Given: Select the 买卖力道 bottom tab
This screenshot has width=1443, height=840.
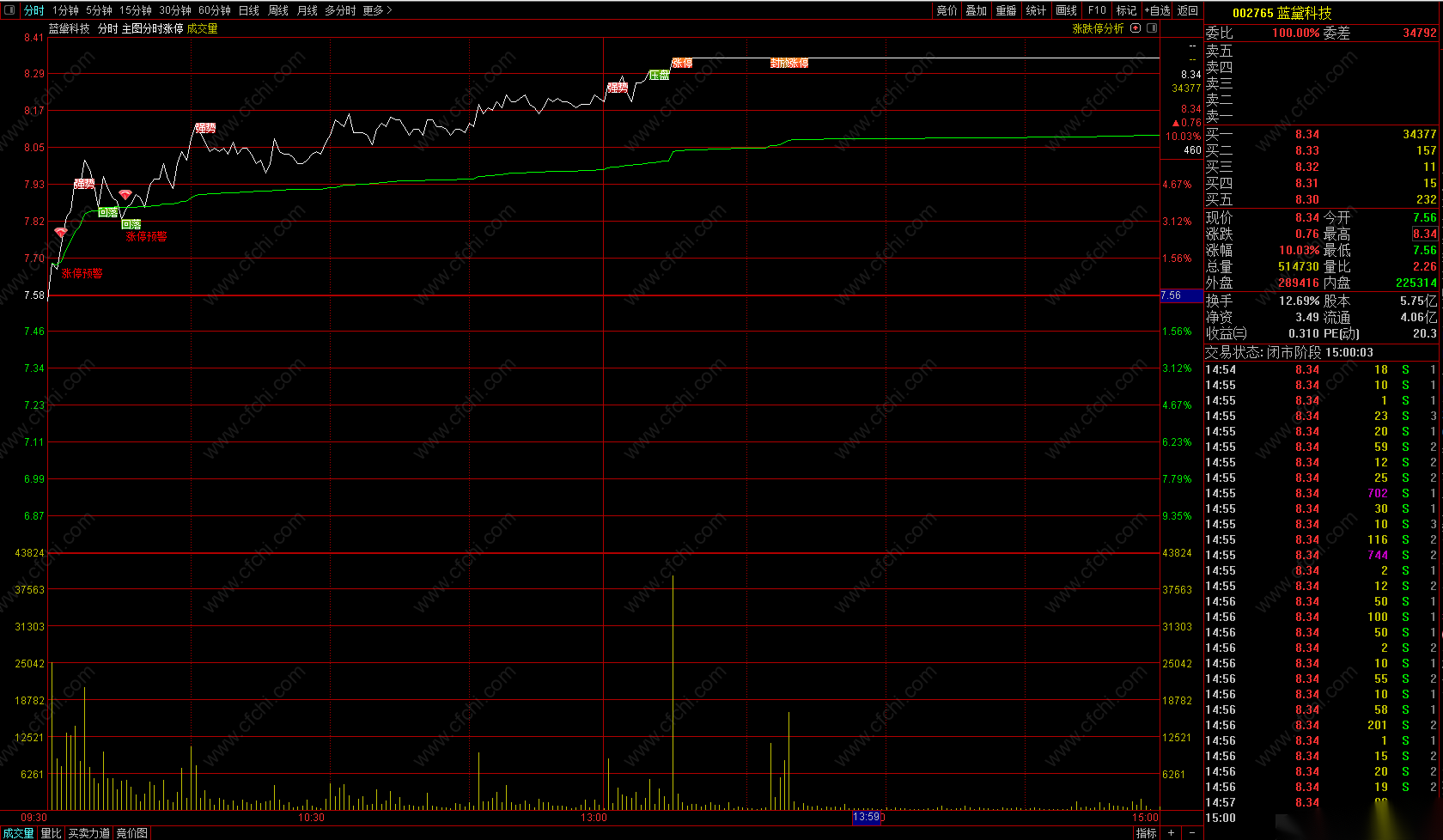Looking at the screenshot, I should pyautogui.click(x=89, y=833).
